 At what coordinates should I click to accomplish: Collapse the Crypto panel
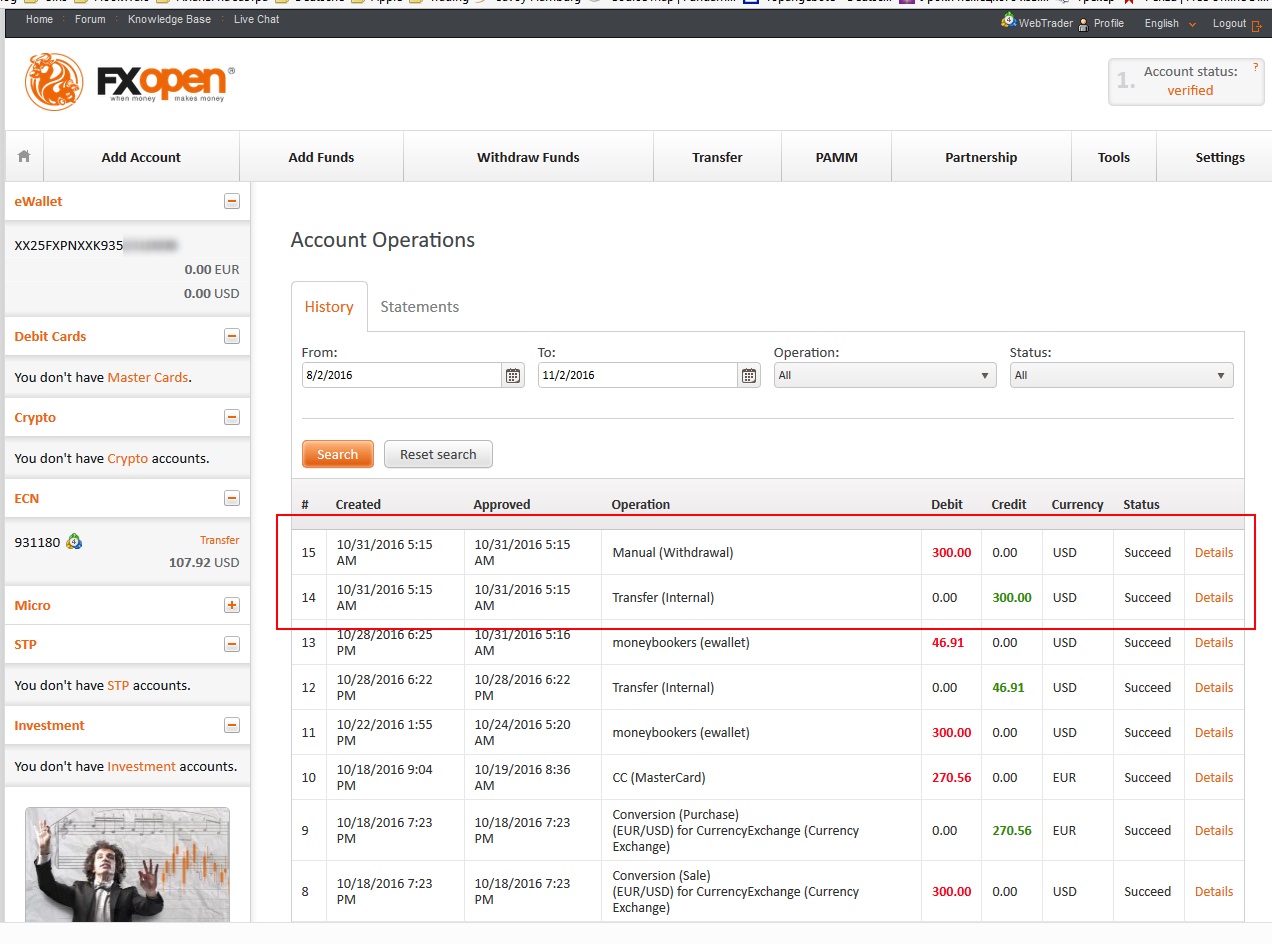pyautogui.click(x=232, y=417)
